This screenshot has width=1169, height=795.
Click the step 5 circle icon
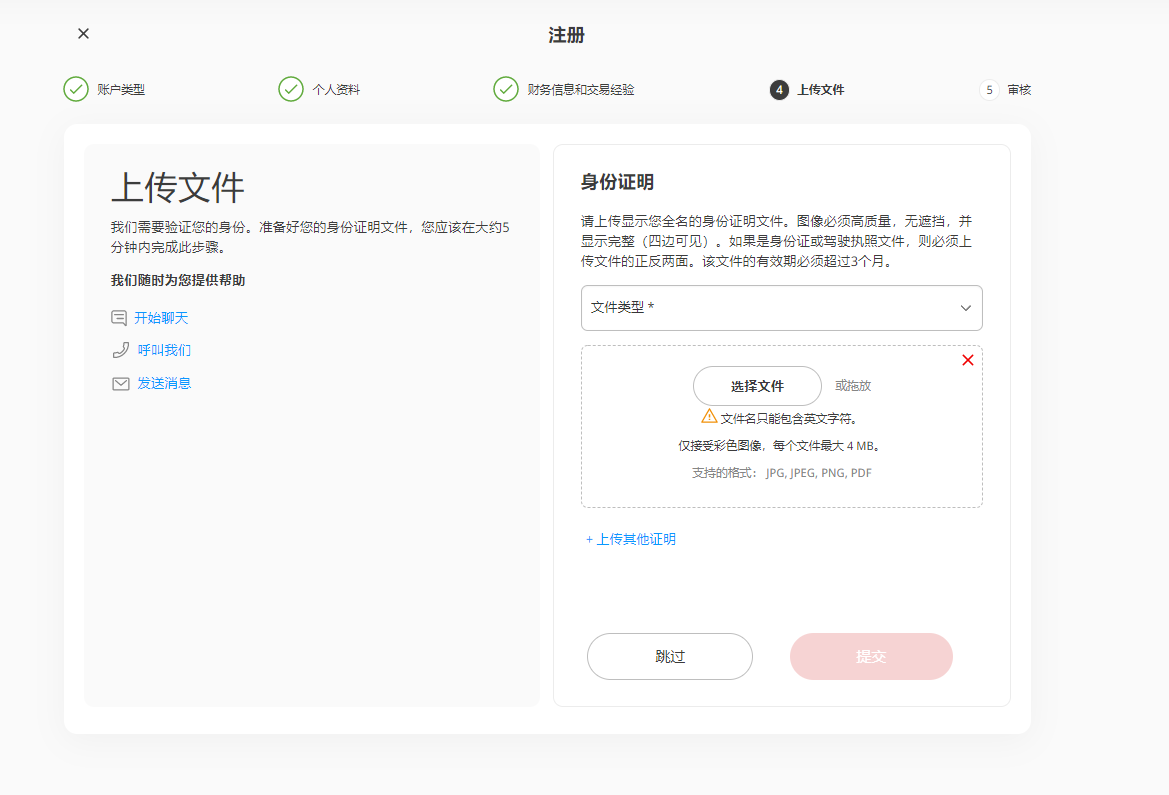pyautogui.click(x=989, y=90)
